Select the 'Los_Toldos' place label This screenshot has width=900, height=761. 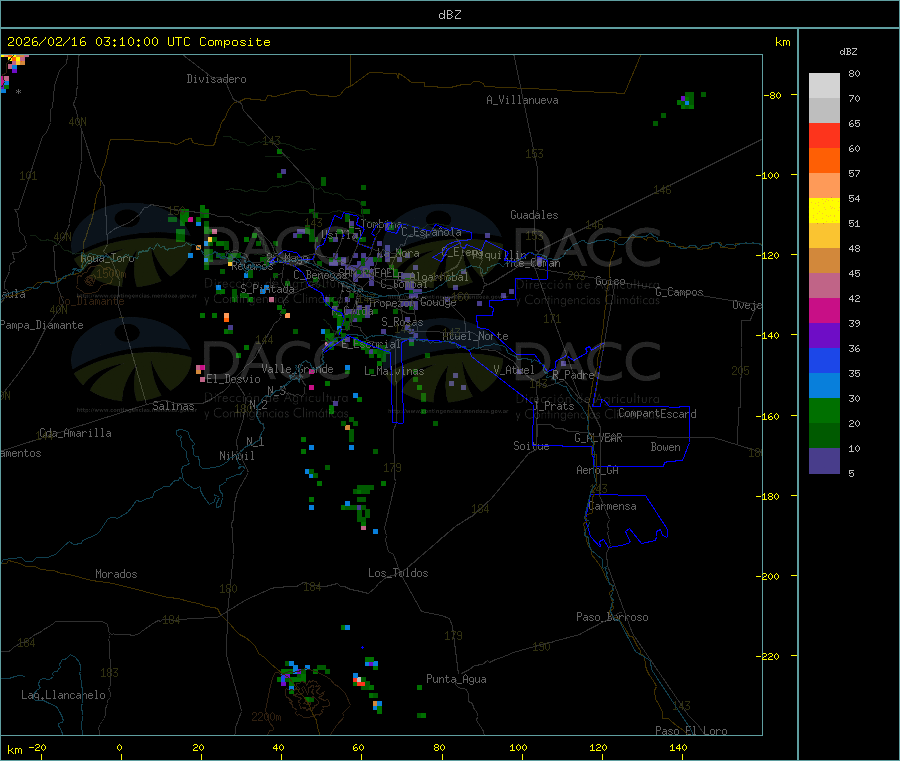(398, 573)
